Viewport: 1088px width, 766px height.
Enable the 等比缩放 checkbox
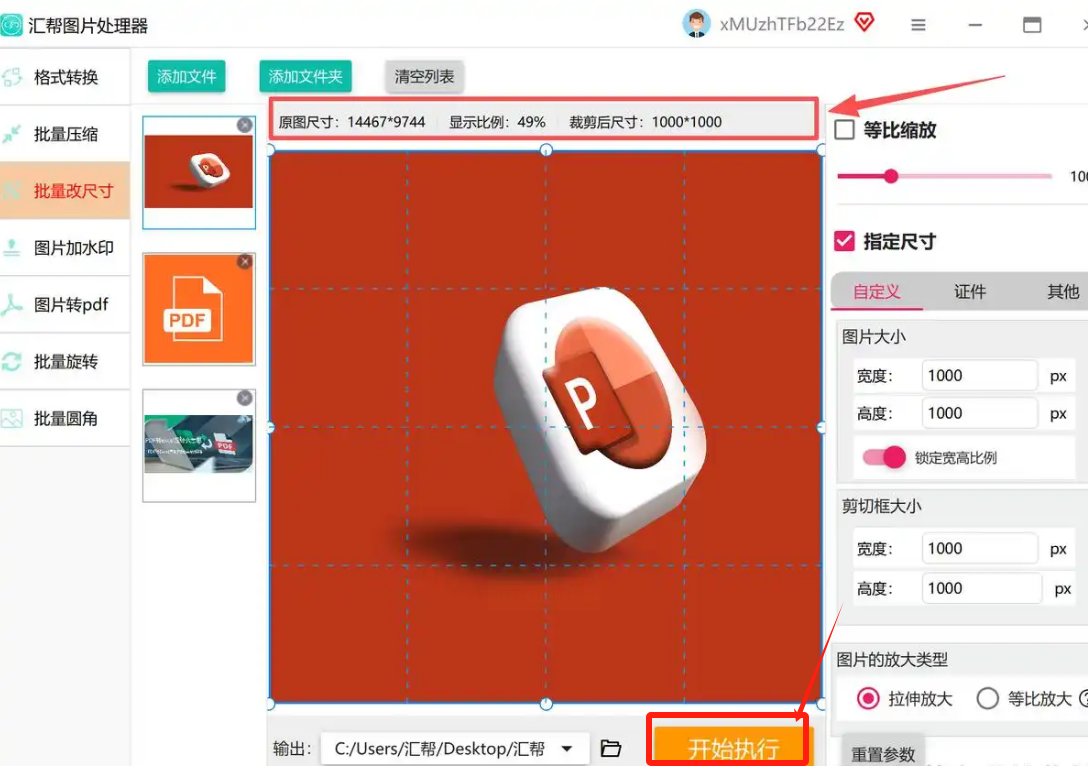(x=844, y=130)
